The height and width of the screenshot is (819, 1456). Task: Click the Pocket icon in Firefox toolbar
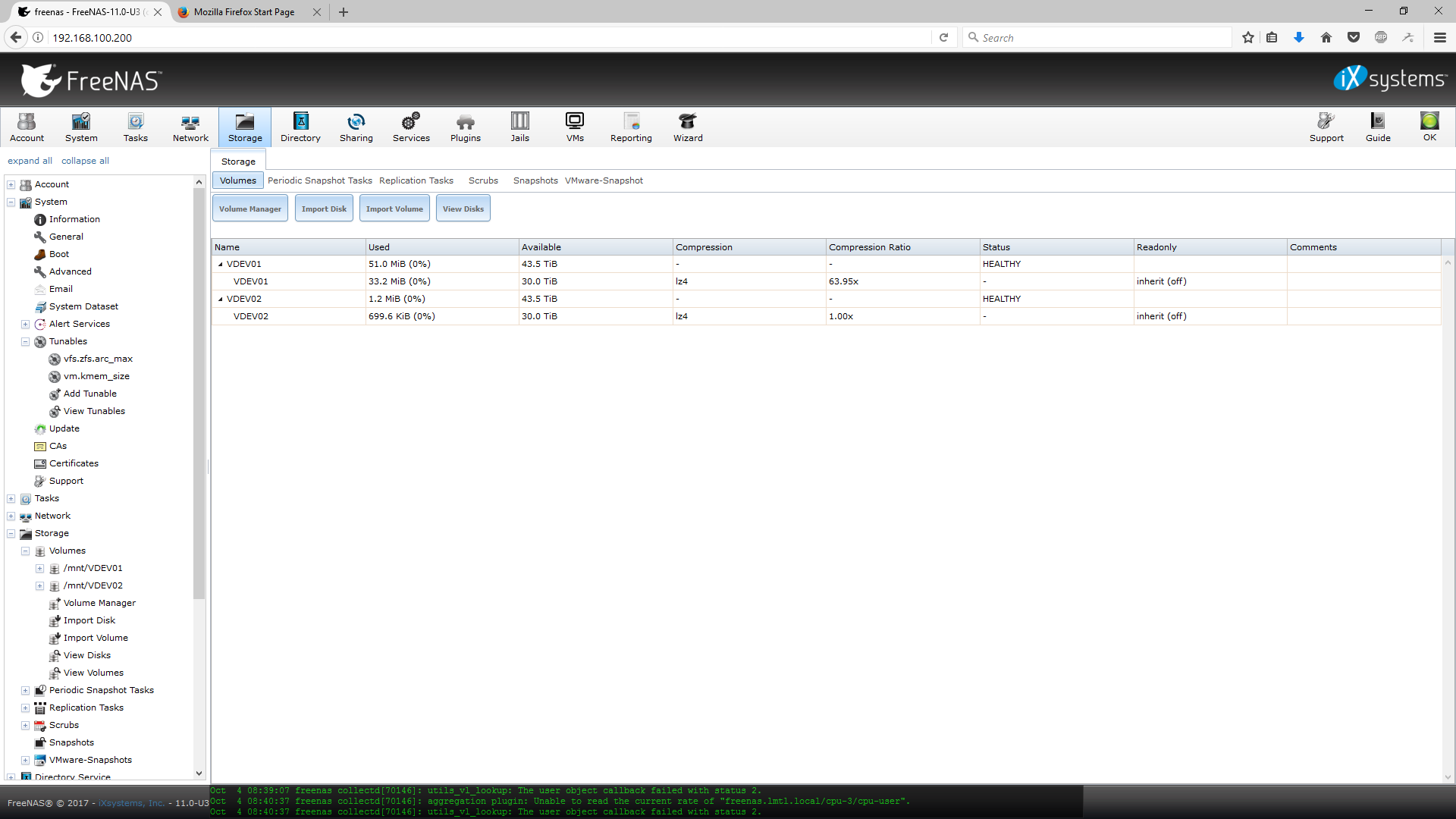tap(1354, 37)
